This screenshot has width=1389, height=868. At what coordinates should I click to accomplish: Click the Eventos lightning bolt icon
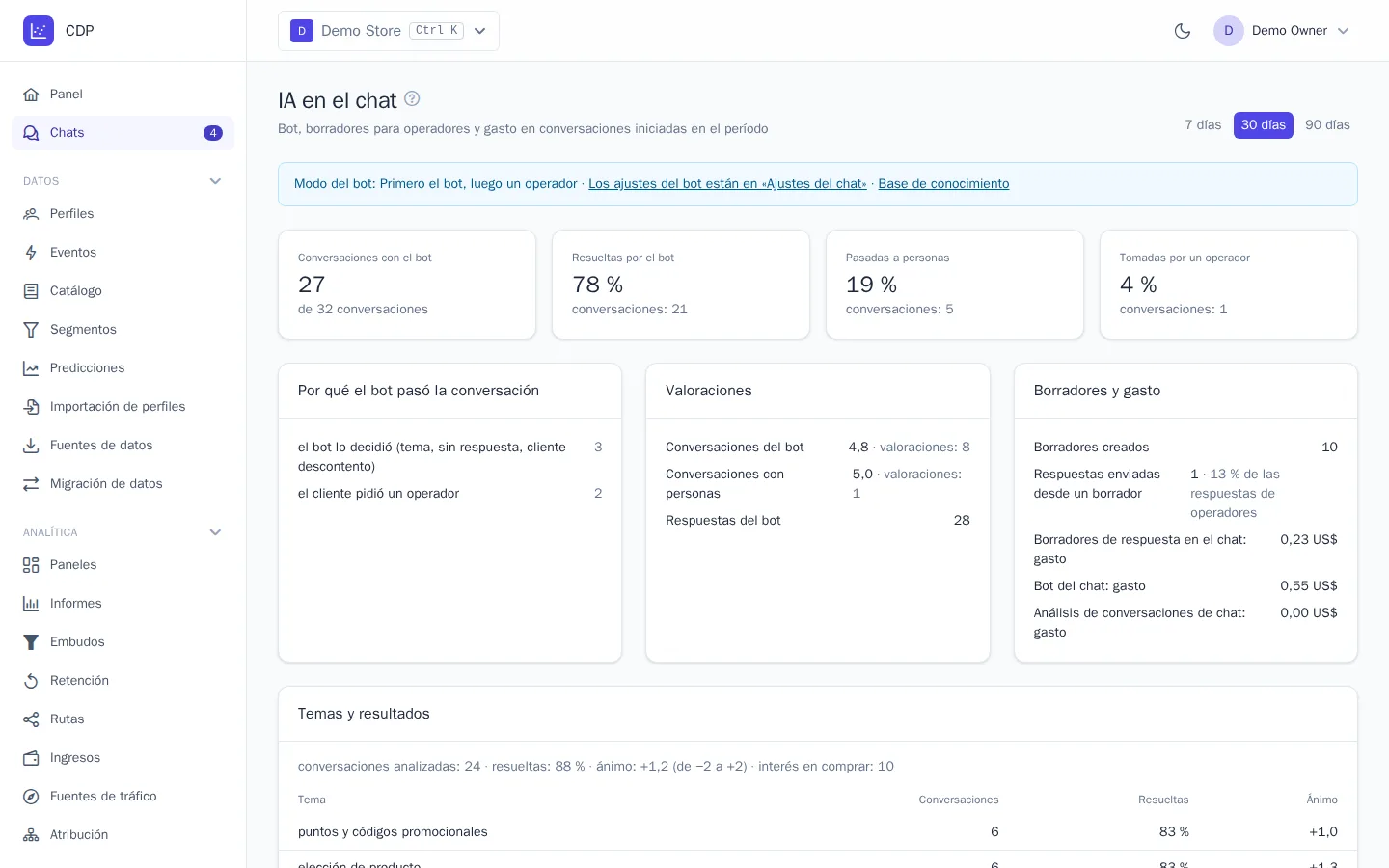pyautogui.click(x=31, y=253)
